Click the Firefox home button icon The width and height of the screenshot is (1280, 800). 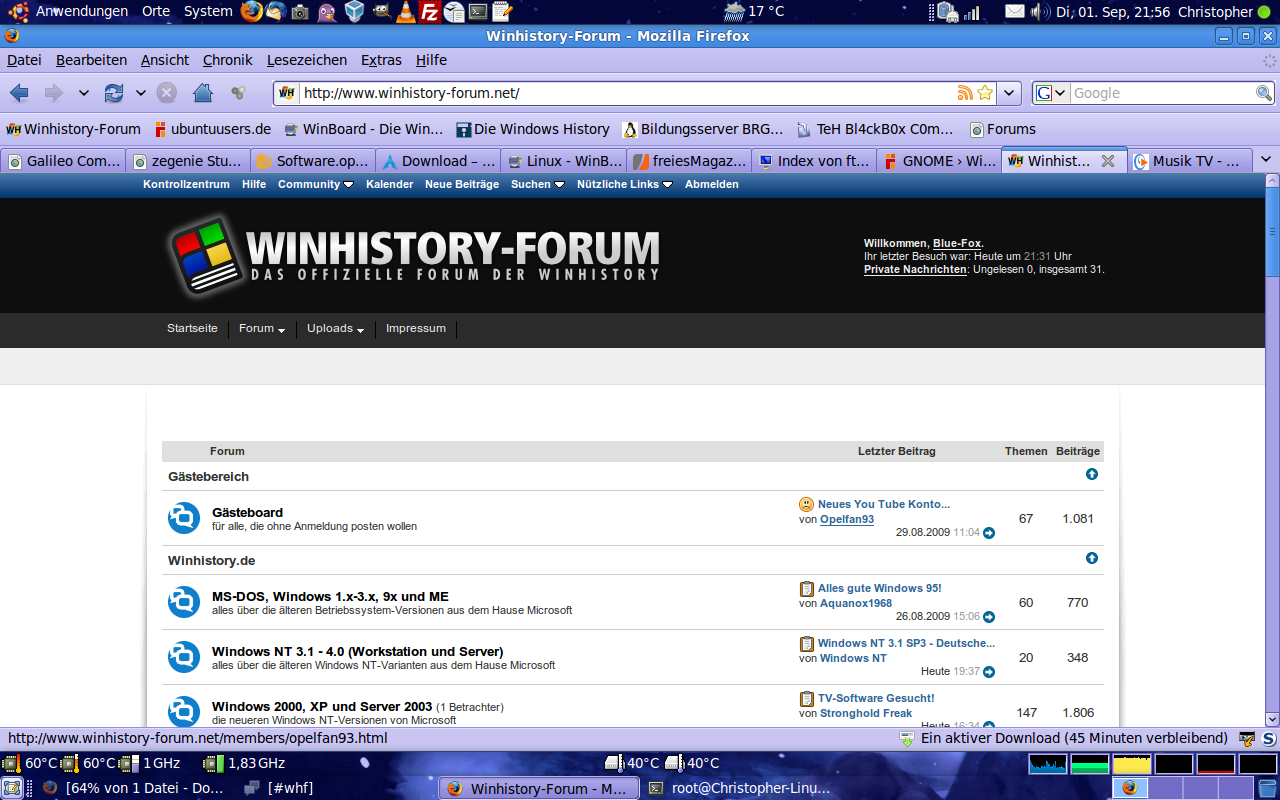(x=203, y=93)
